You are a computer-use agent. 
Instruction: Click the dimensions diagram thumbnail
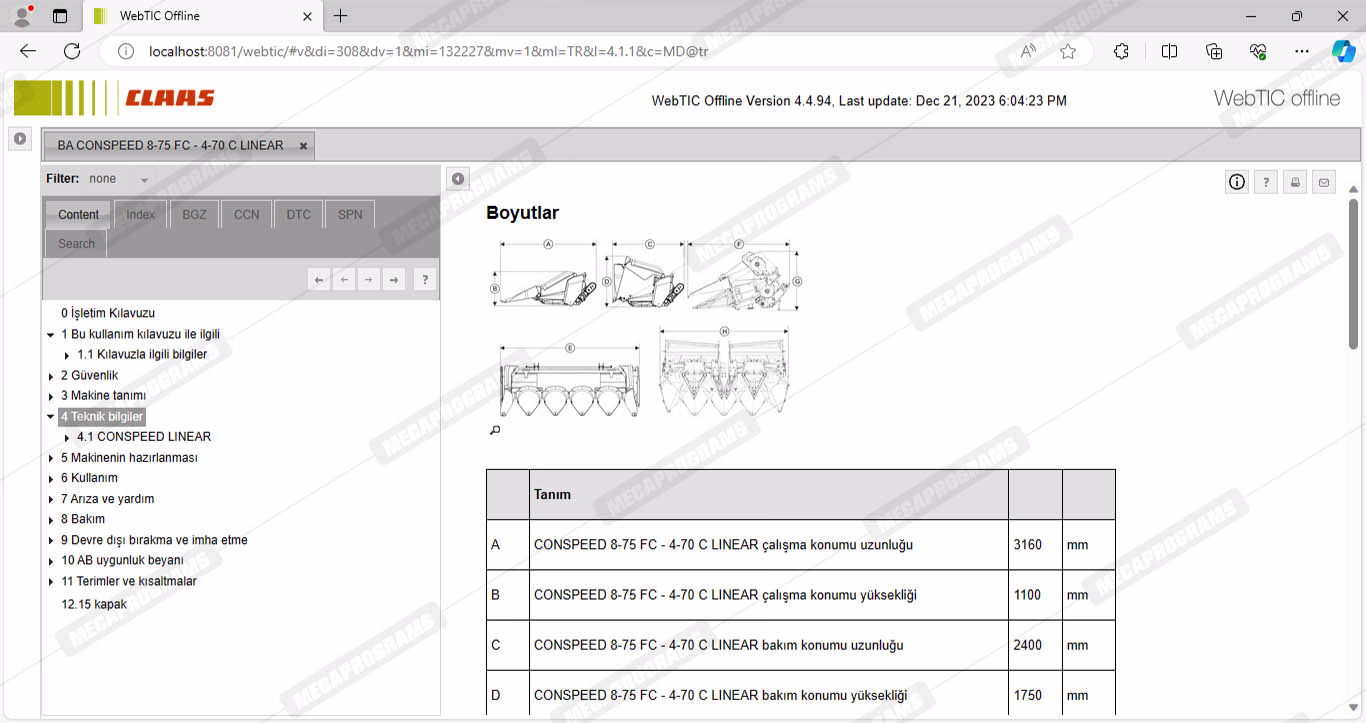point(645,328)
